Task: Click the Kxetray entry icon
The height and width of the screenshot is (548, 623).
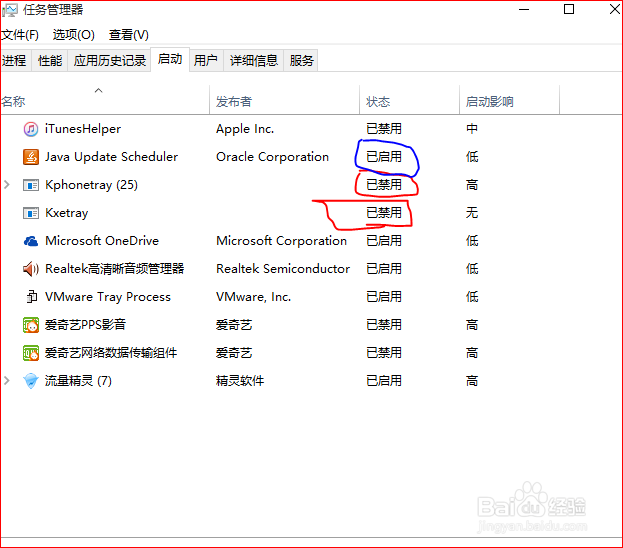Action: 31,213
